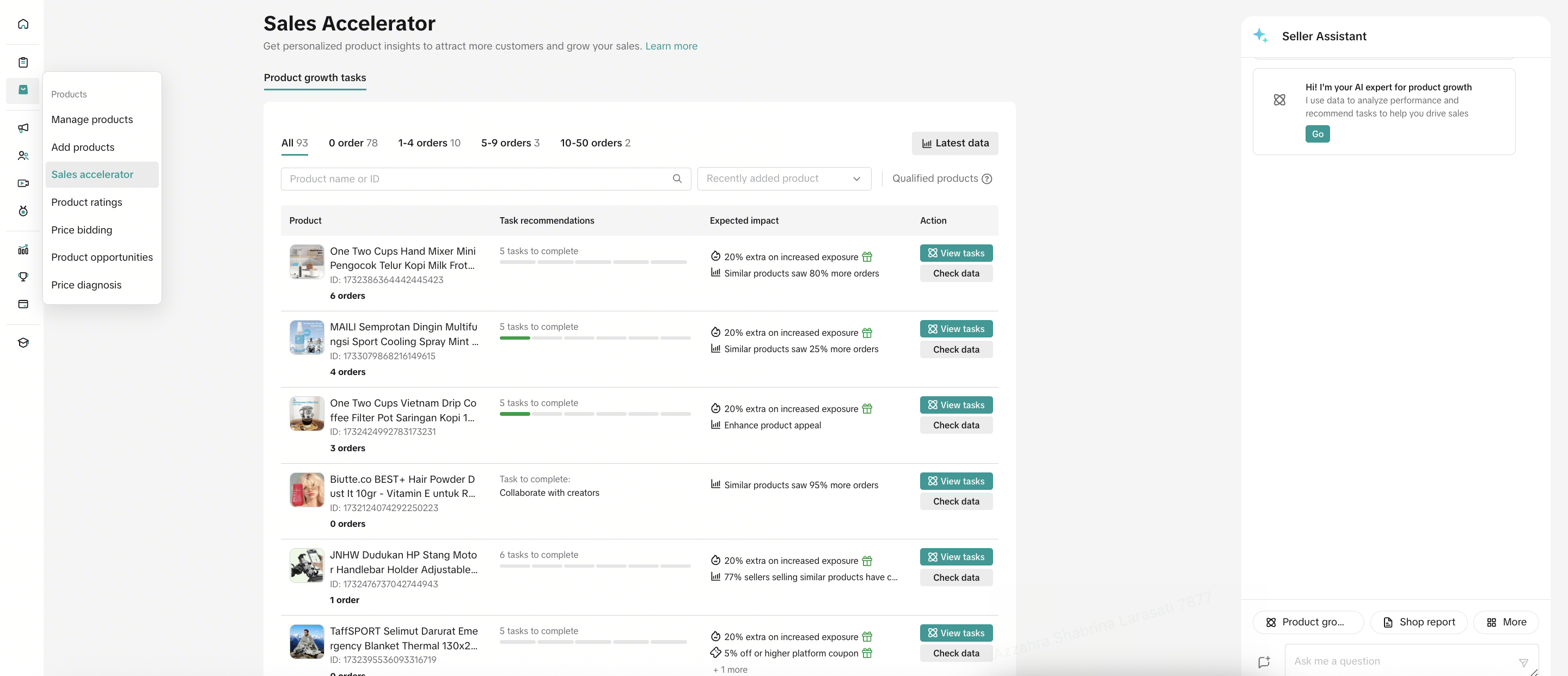Open the Recently added product dropdown
This screenshot has width=1568, height=676.
(x=783, y=179)
